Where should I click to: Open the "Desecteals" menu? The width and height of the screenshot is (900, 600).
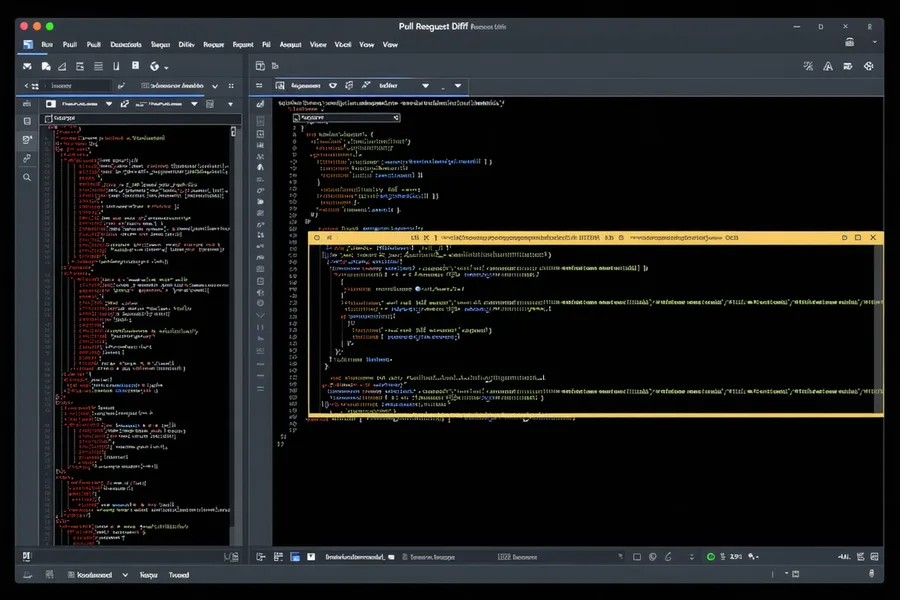[x=126, y=45]
